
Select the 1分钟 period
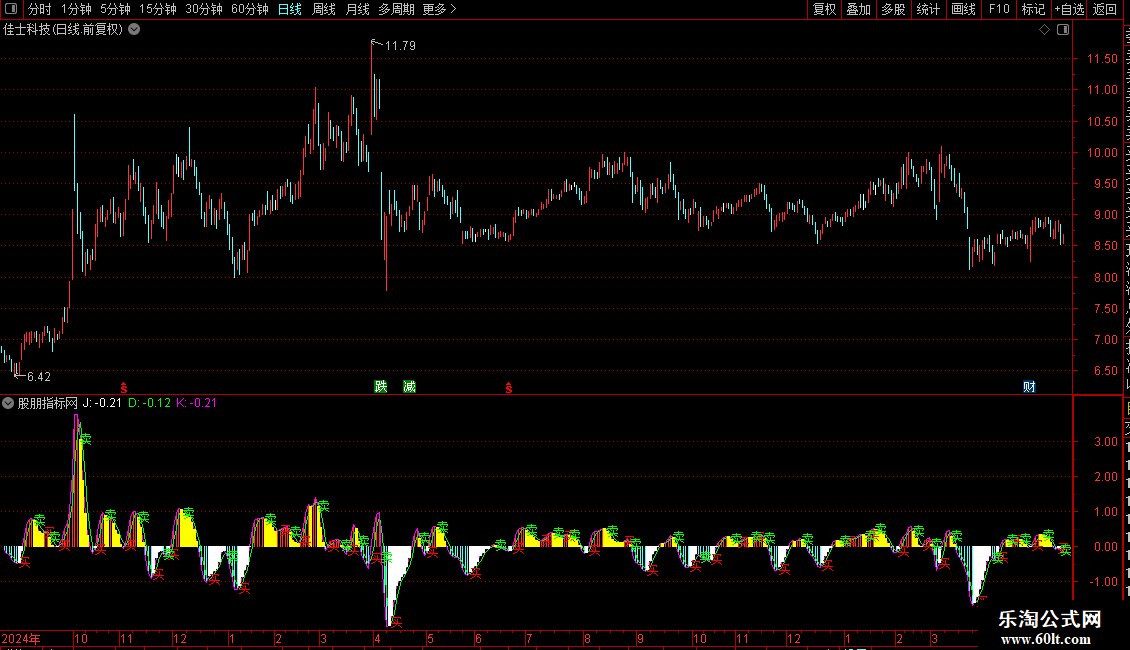pyautogui.click(x=76, y=9)
